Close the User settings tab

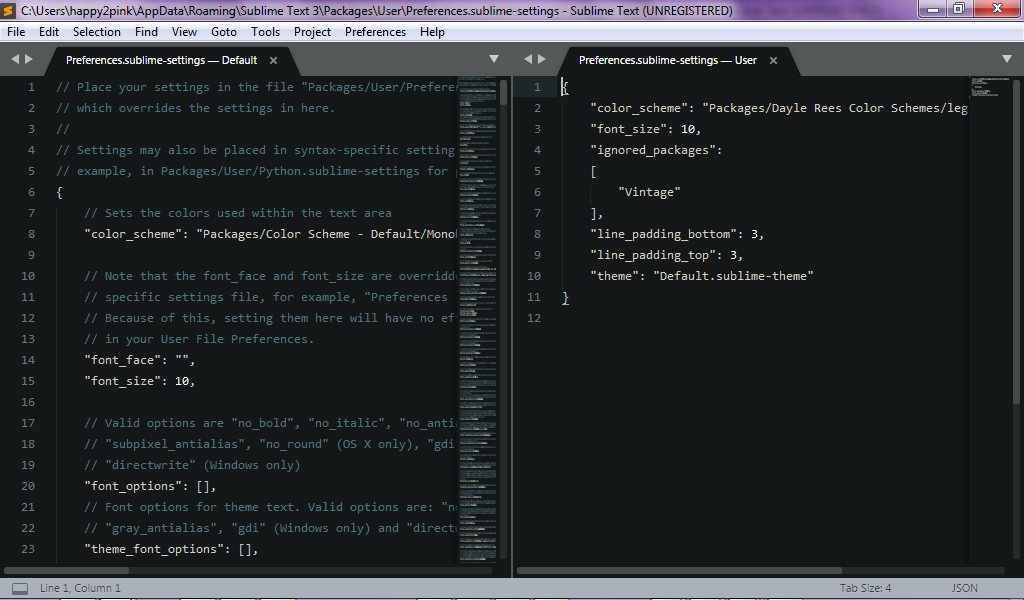tap(773, 61)
